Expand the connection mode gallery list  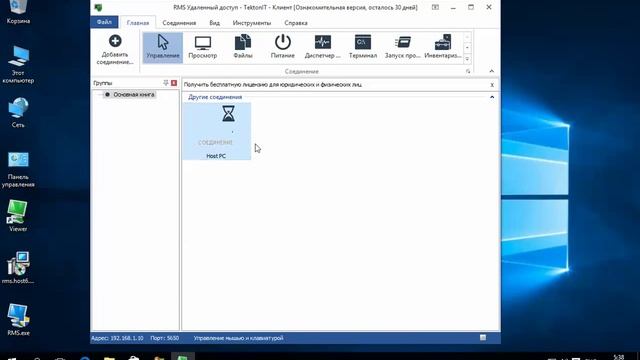(x=467, y=59)
